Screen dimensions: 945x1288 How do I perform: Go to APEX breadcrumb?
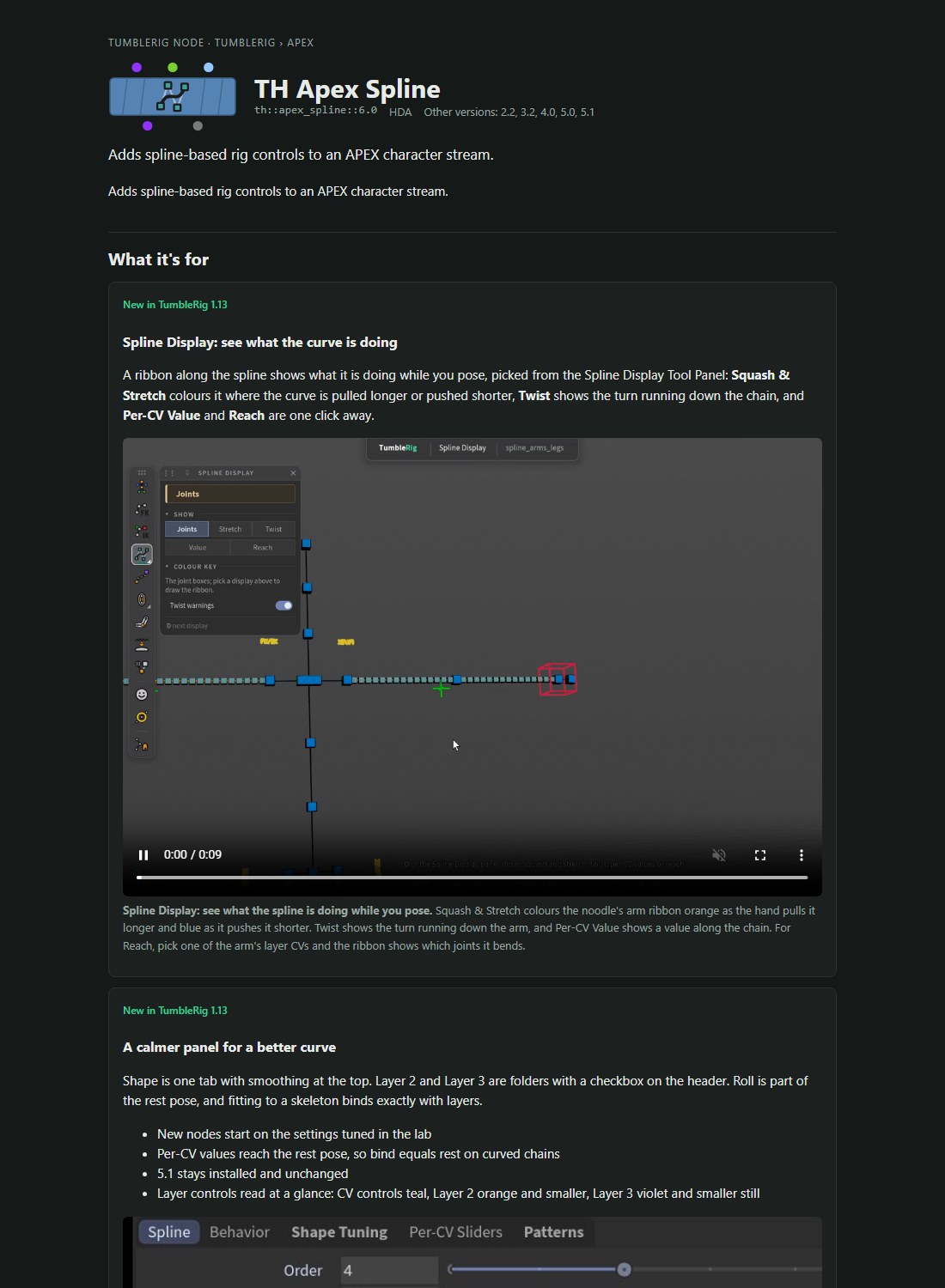tap(300, 43)
